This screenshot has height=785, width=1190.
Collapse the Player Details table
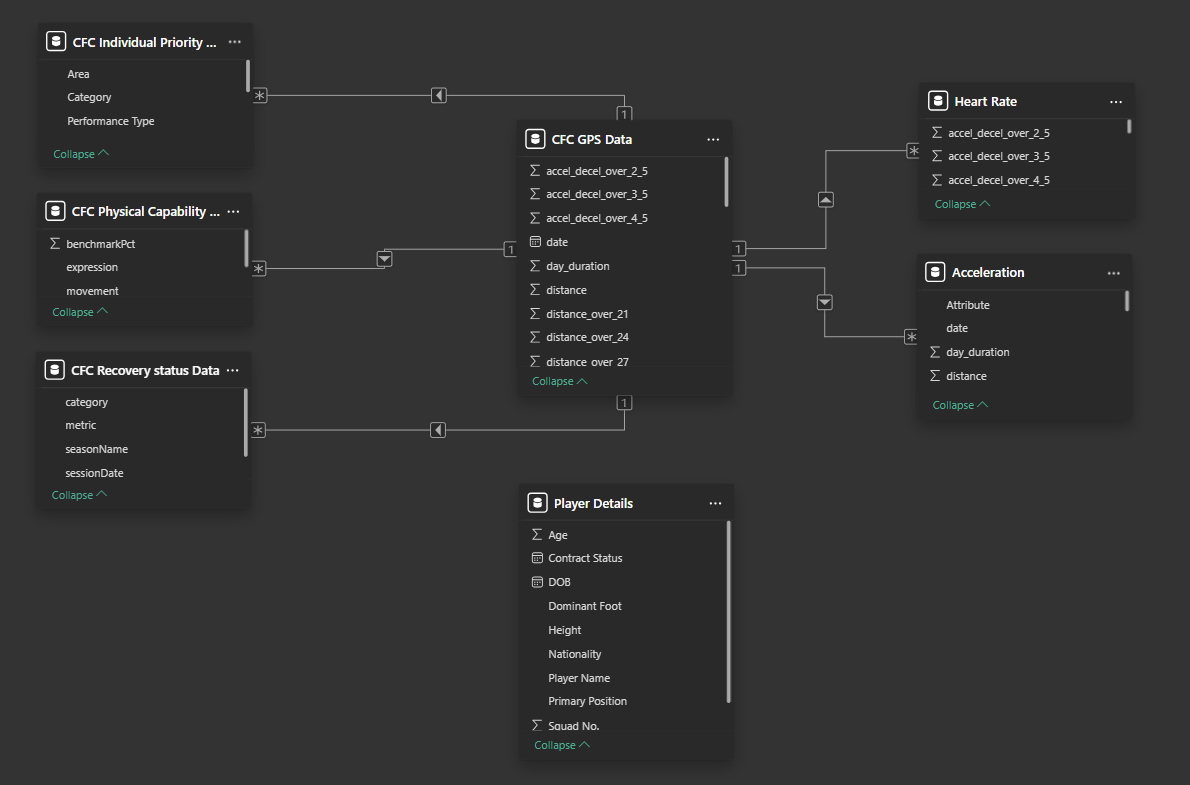[x=562, y=746]
